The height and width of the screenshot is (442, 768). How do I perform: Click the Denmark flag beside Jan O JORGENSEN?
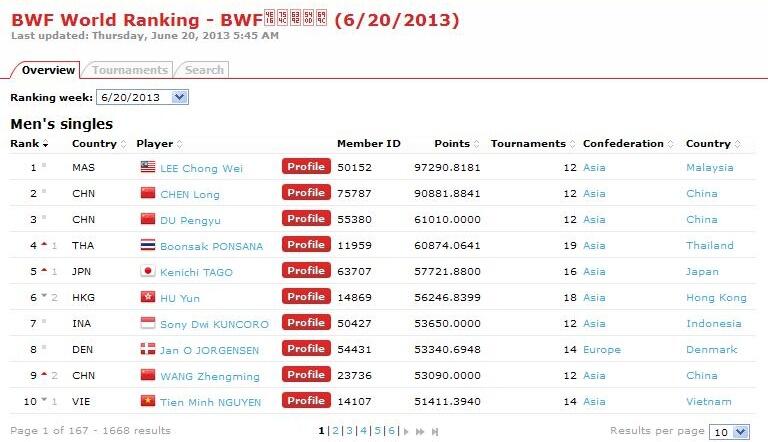(x=148, y=348)
